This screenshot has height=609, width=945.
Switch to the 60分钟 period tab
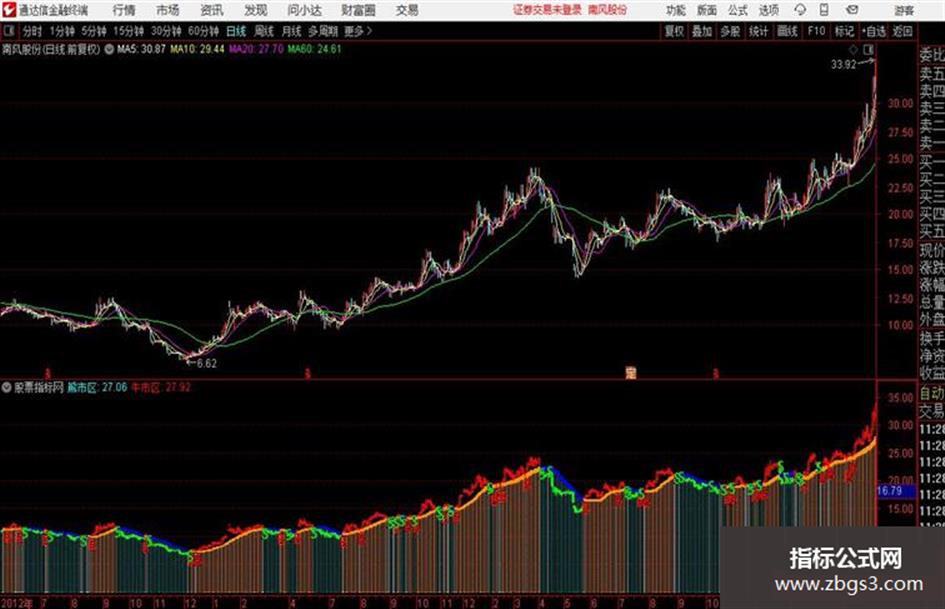tap(203, 31)
